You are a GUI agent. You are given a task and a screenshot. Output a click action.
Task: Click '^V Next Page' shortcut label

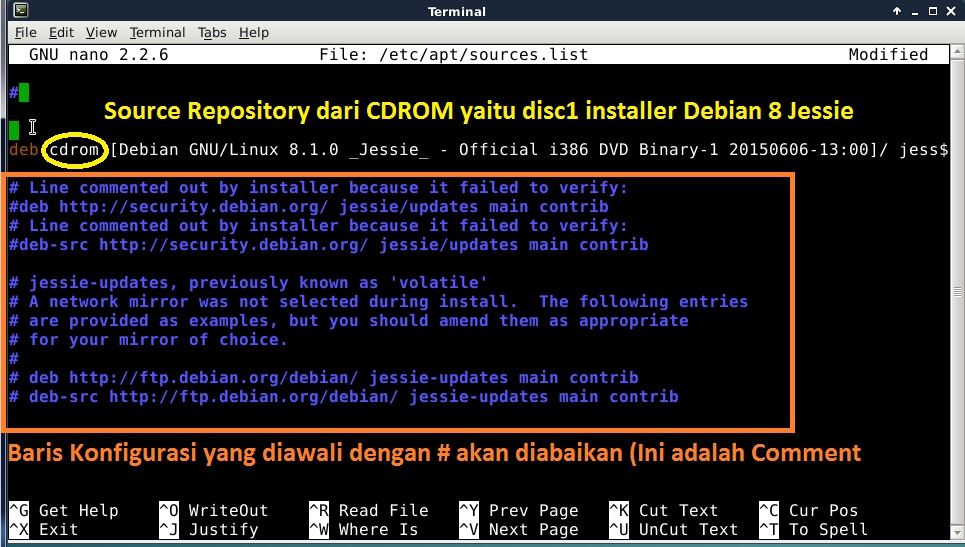[x=519, y=530]
